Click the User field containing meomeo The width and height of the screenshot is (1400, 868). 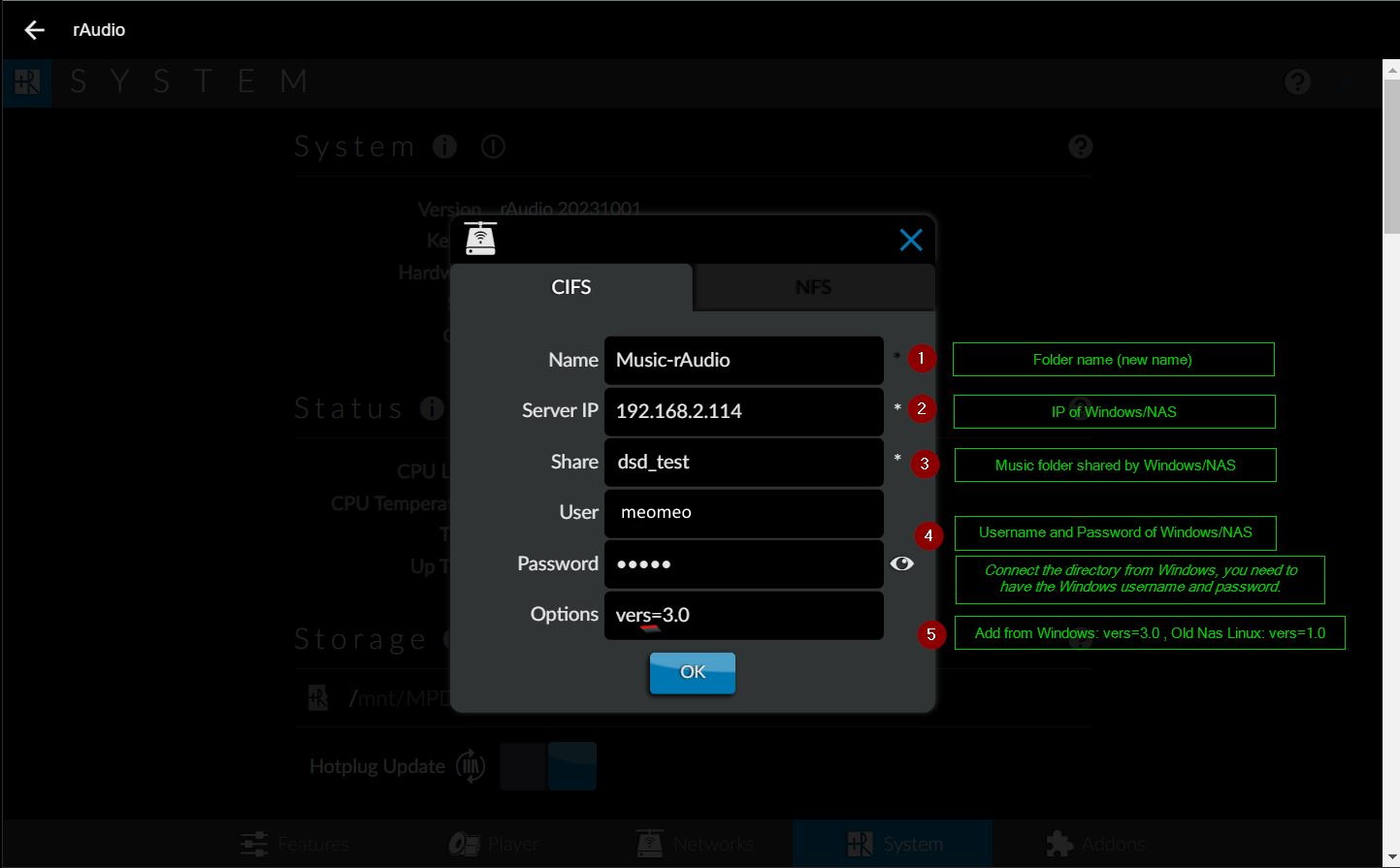744,513
